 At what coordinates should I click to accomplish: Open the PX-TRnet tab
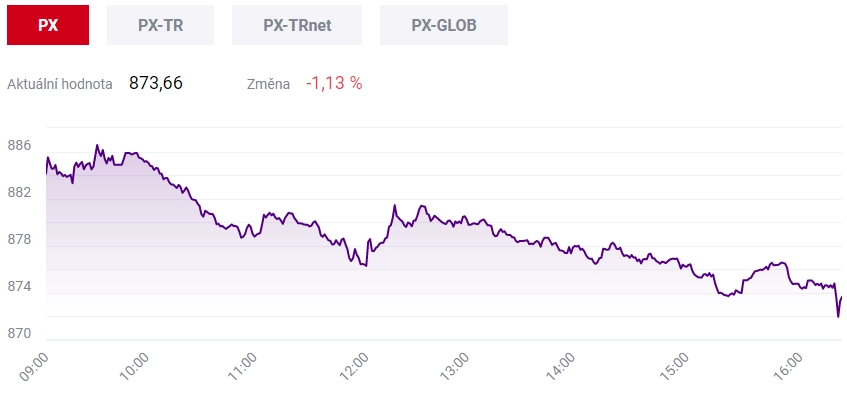(297, 25)
